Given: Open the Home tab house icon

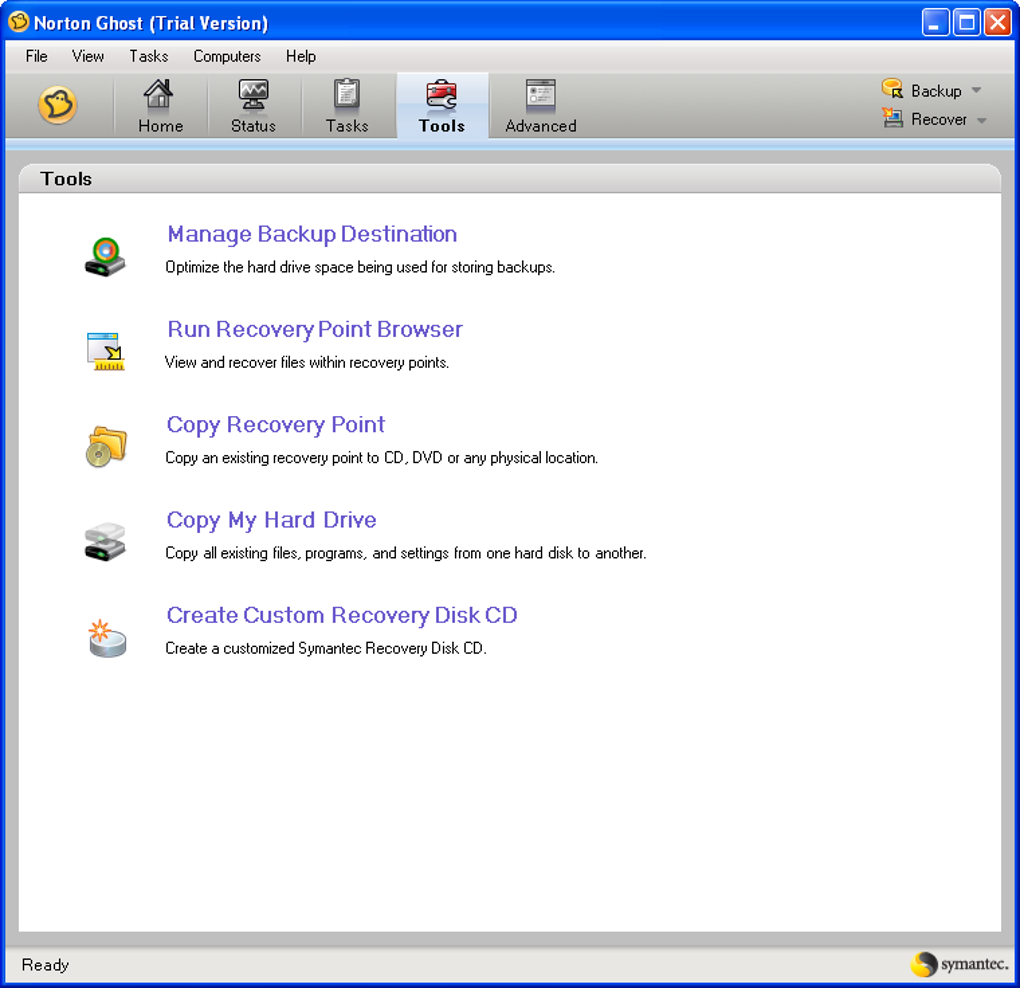Looking at the screenshot, I should click(x=158, y=94).
